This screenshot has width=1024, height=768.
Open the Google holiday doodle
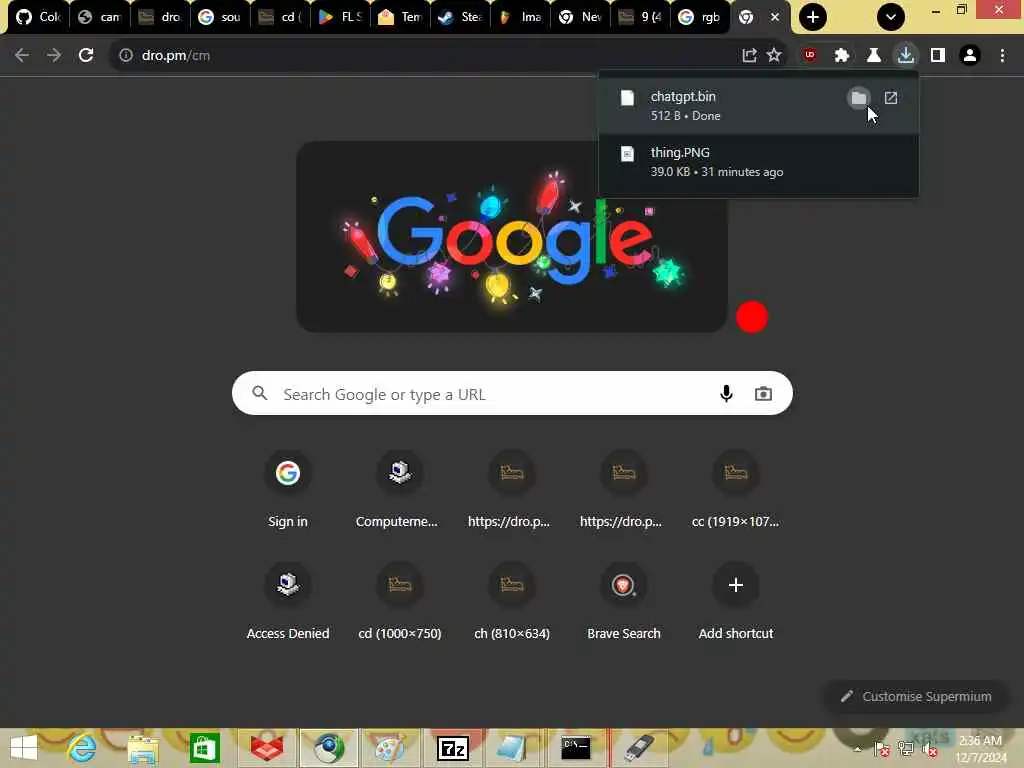(511, 237)
